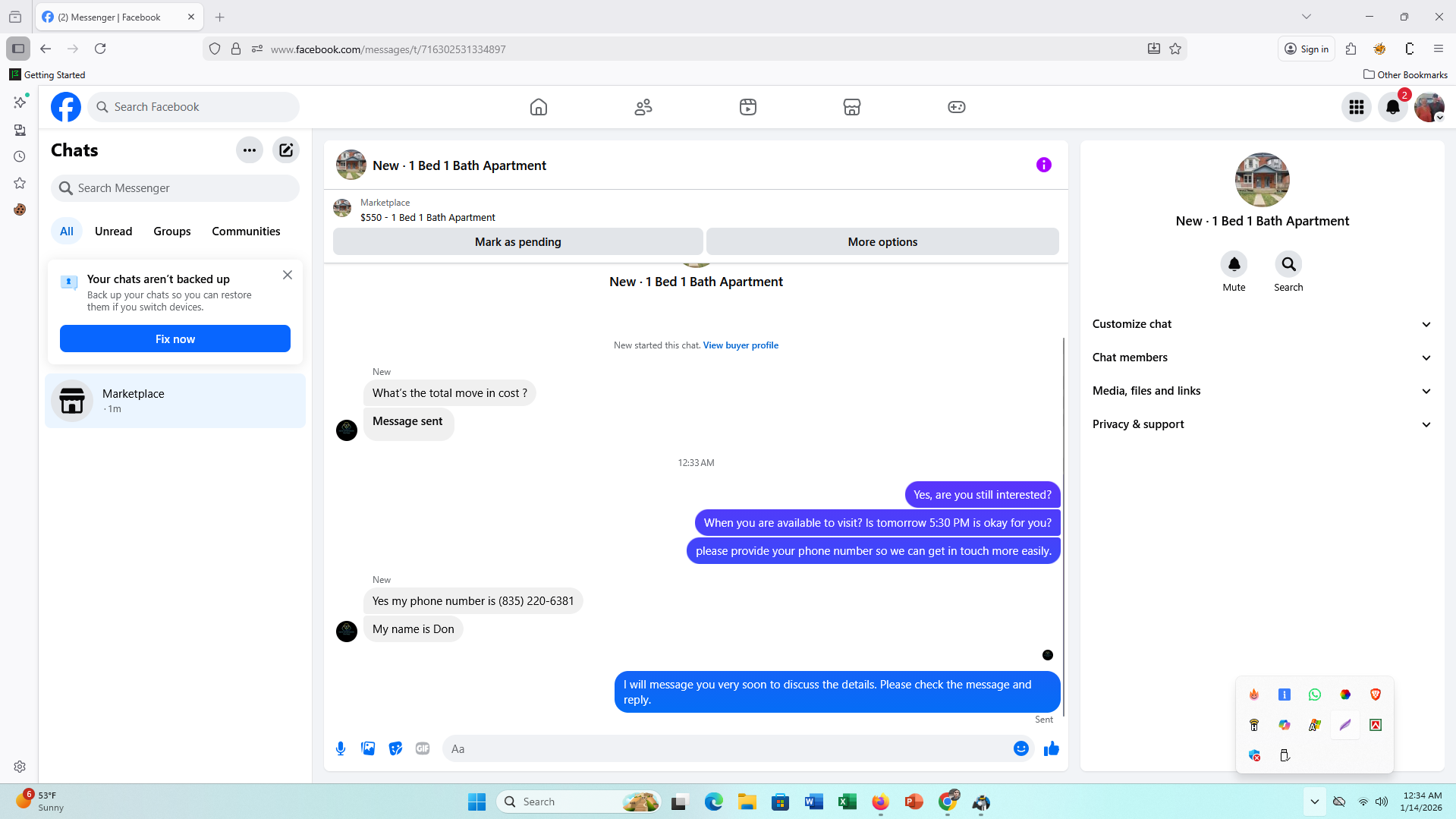Open the Facebook menu grid icon

click(1357, 107)
